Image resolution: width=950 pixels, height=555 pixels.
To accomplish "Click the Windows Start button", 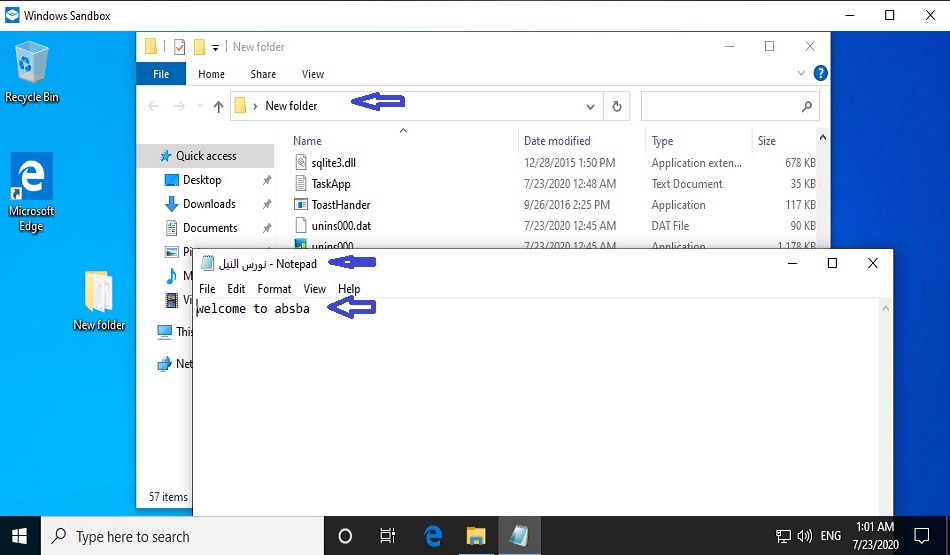I will (20, 536).
